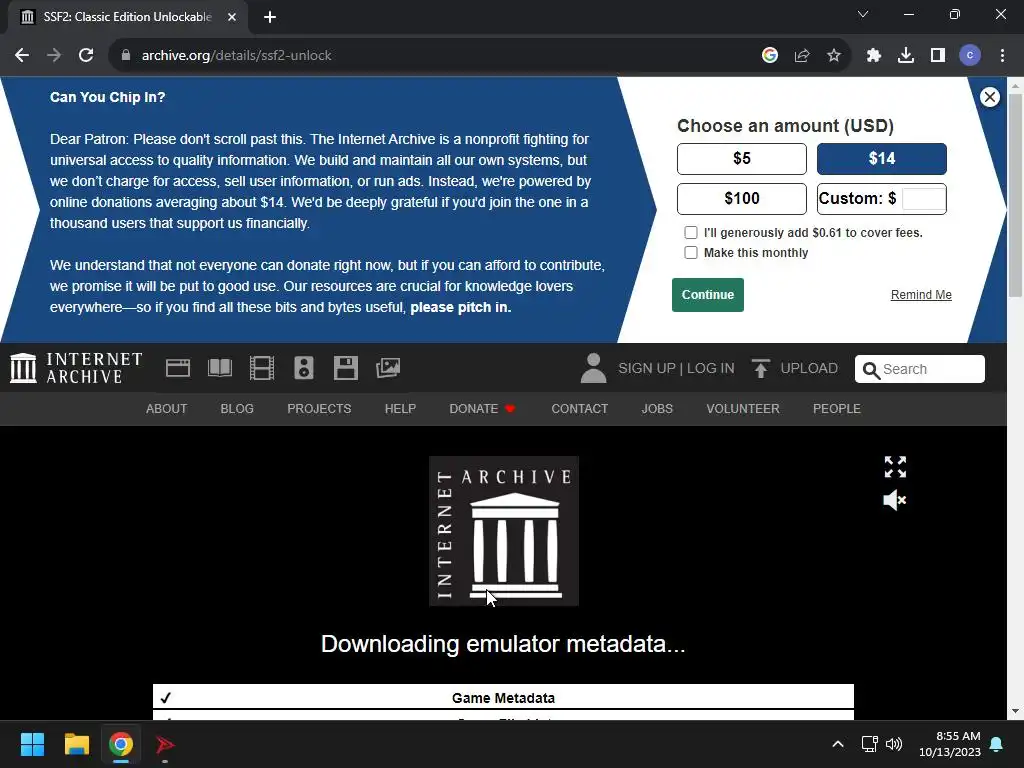Open the notifications bell in the taskbar

pyautogui.click(x=997, y=744)
